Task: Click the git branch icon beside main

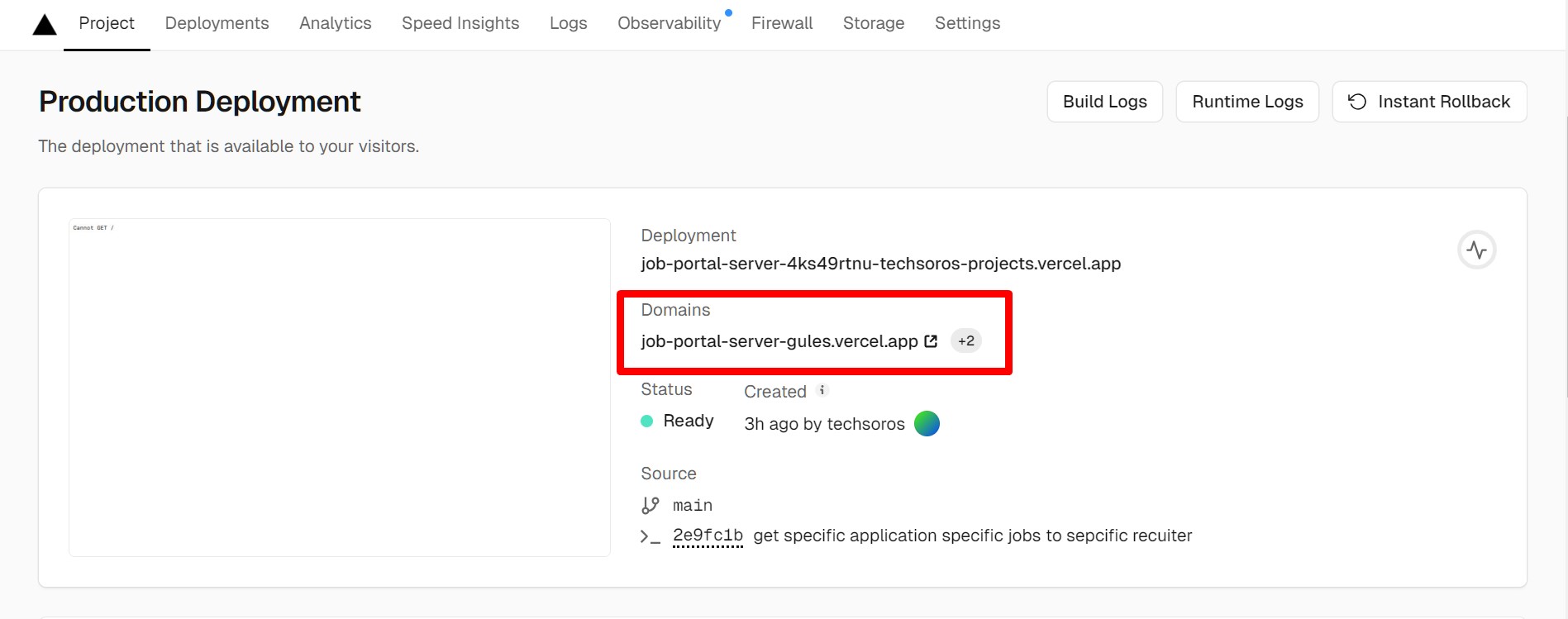Action: coord(651,505)
